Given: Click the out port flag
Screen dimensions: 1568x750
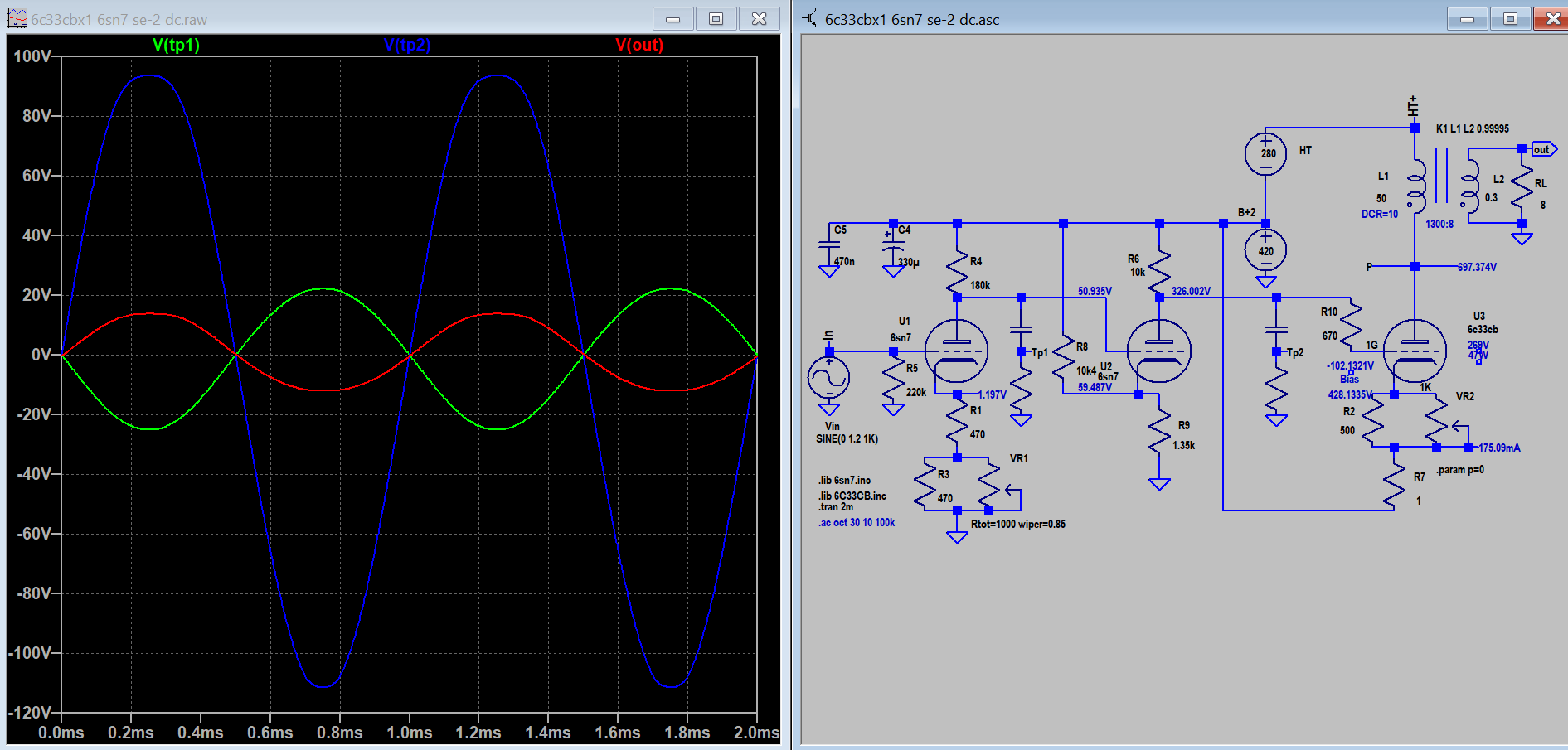Looking at the screenshot, I should tap(1543, 149).
